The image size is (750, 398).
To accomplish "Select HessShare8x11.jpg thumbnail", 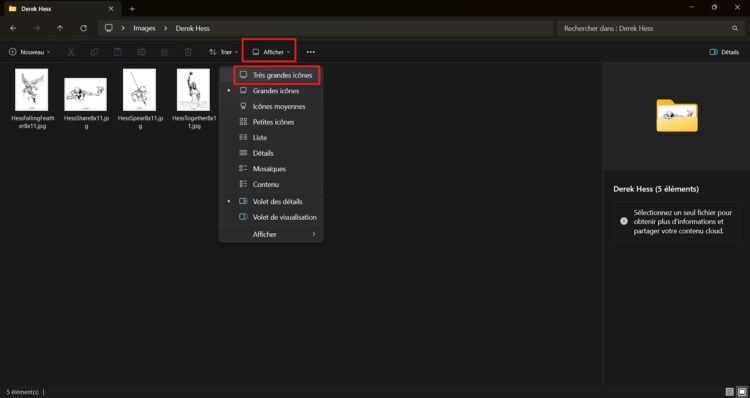I will [86, 94].
